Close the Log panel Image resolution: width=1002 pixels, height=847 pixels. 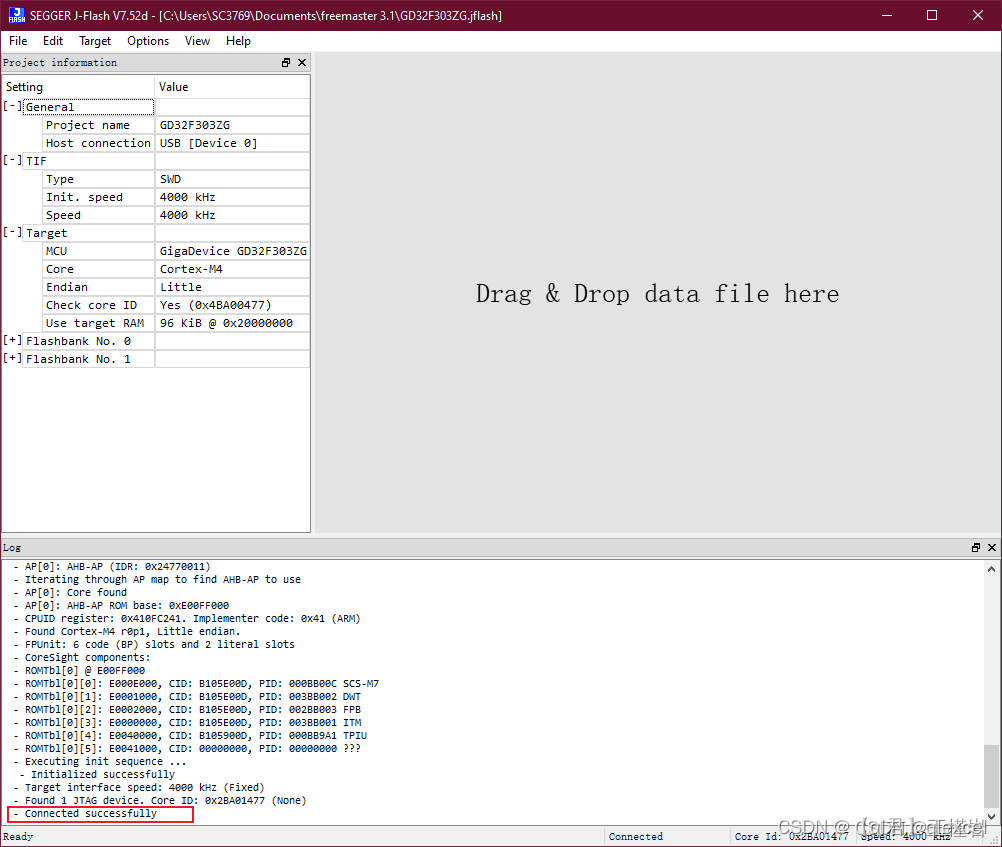992,548
